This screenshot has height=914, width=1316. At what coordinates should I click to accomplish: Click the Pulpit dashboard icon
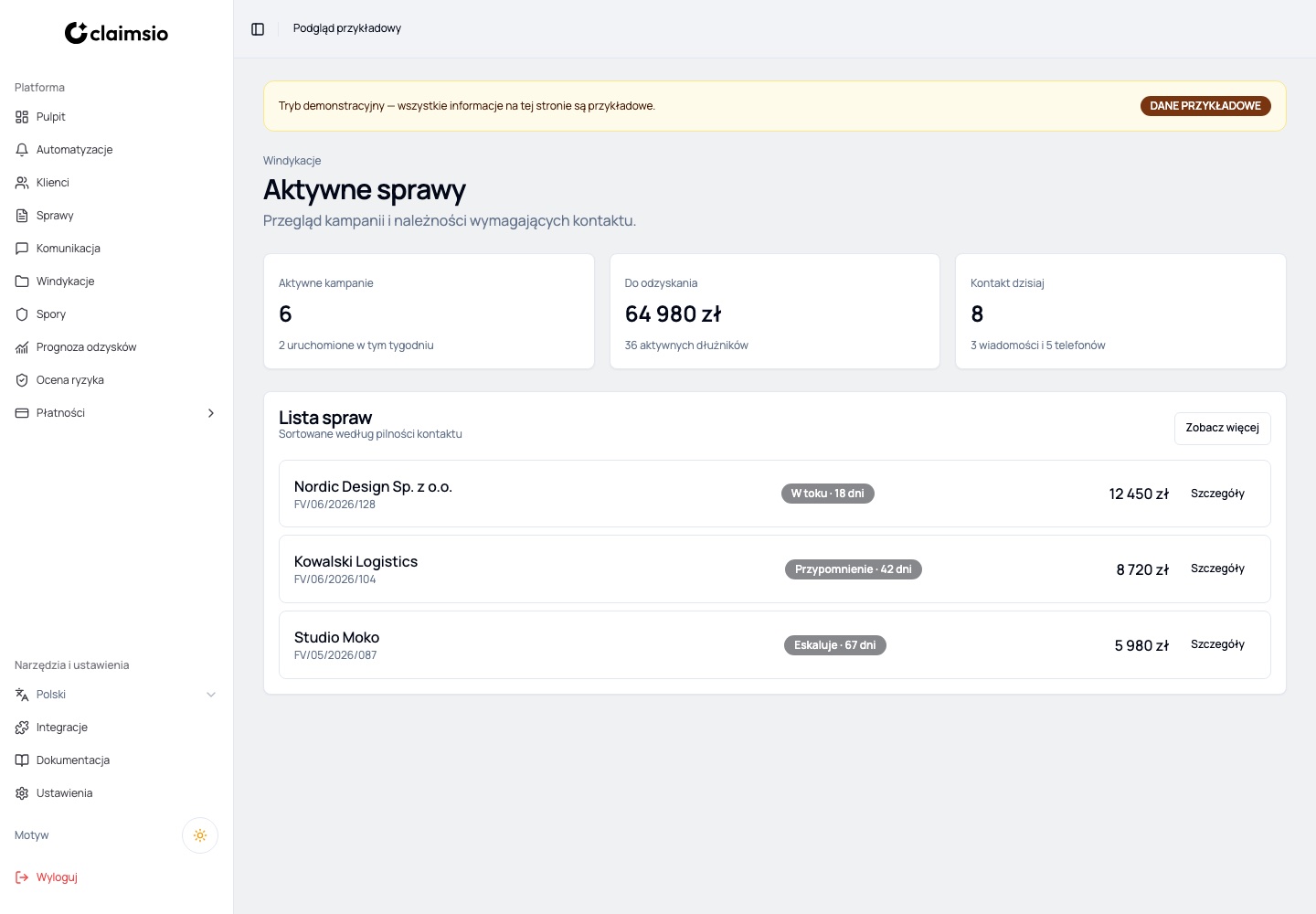pos(22,117)
